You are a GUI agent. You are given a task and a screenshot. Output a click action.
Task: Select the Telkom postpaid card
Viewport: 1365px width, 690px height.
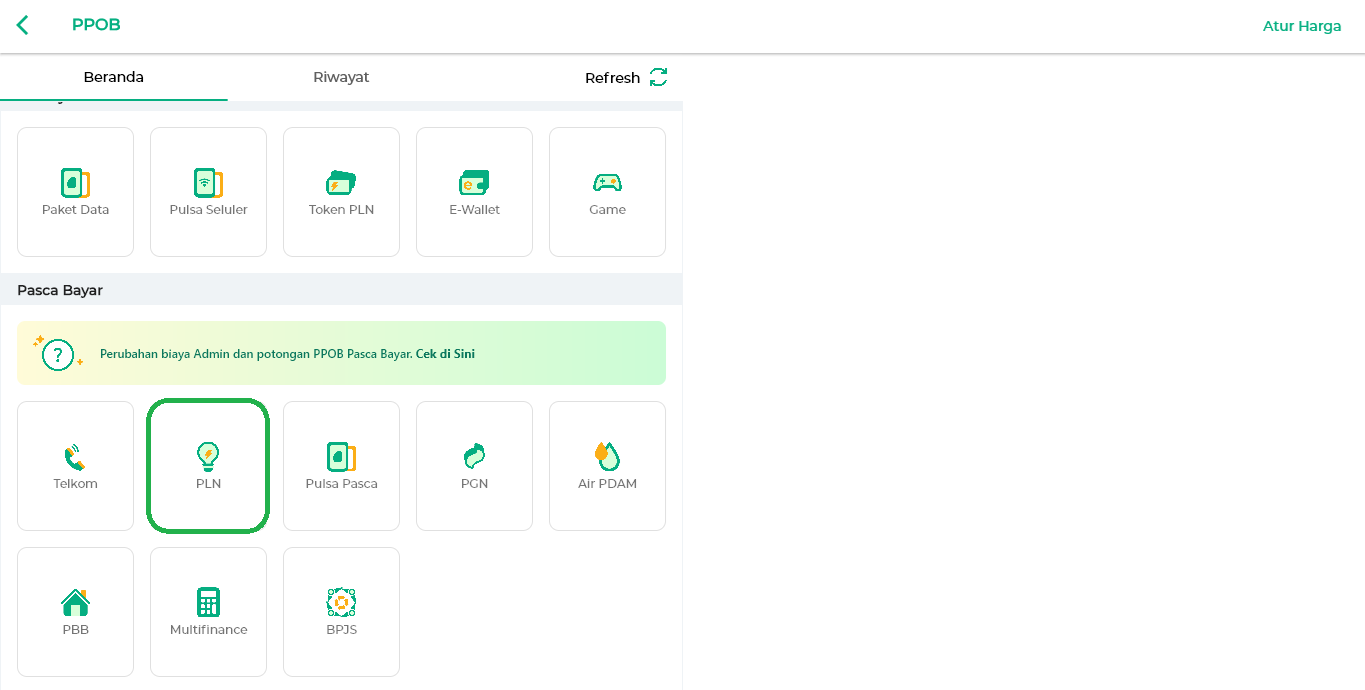pyautogui.click(x=75, y=466)
